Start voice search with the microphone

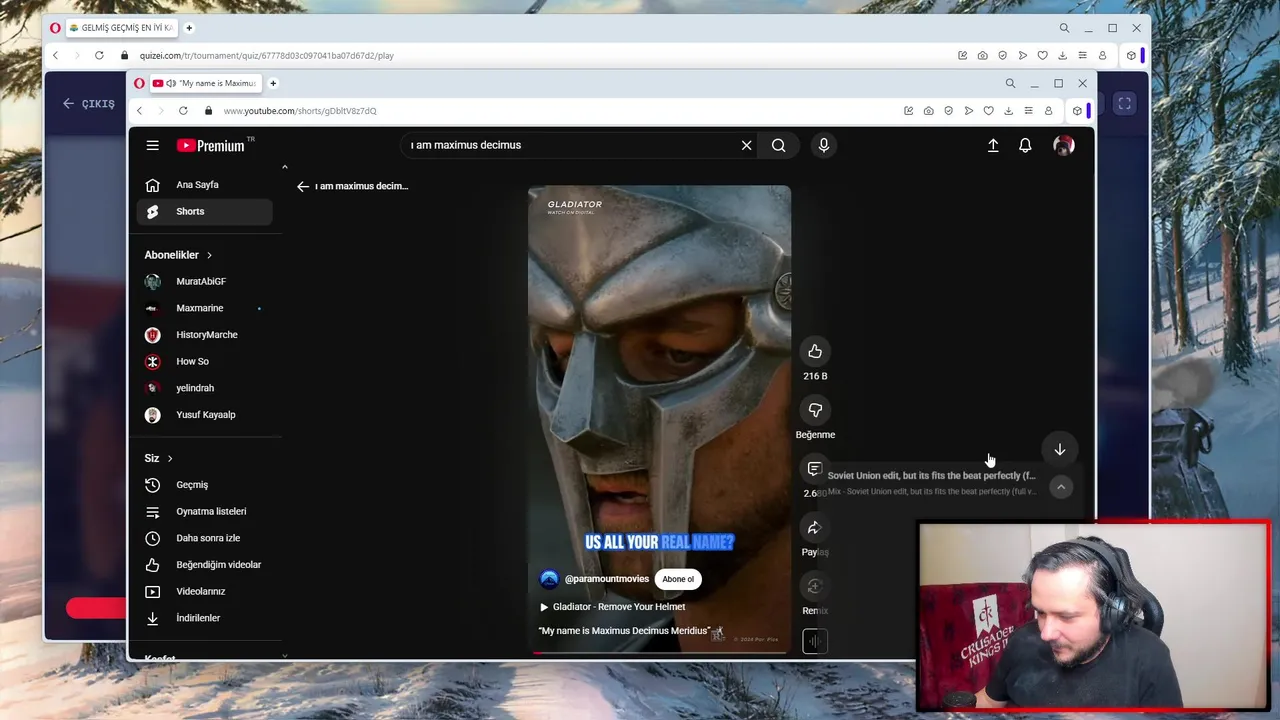click(823, 145)
